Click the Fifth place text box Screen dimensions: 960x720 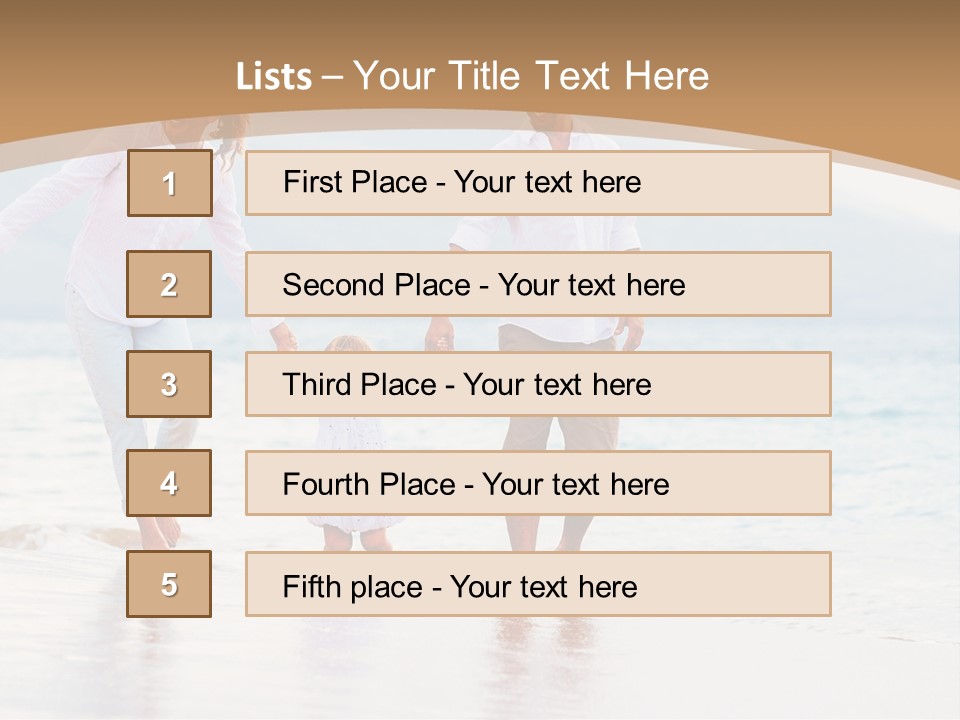pyautogui.click(x=538, y=584)
